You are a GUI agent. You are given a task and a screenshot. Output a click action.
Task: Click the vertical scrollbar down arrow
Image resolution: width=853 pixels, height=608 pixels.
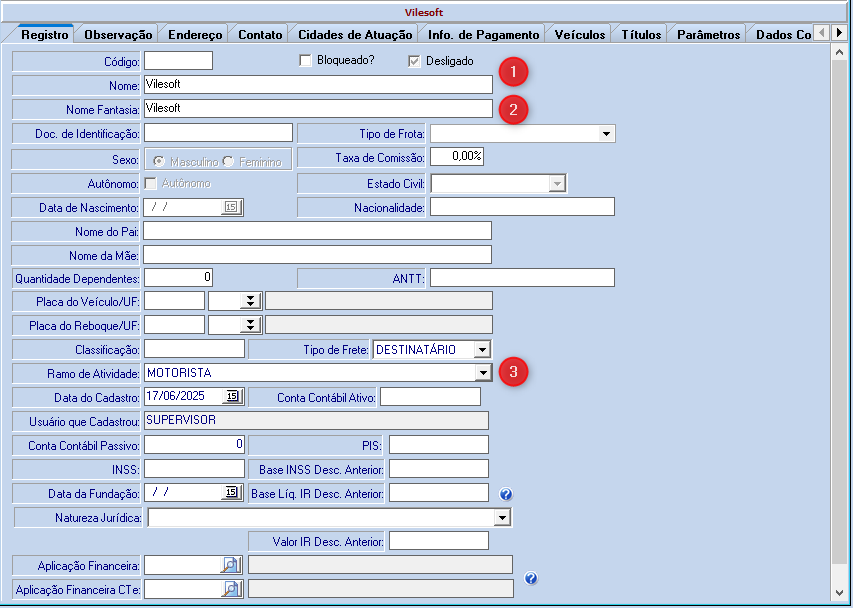pyautogui.click(x=839, y=591)
